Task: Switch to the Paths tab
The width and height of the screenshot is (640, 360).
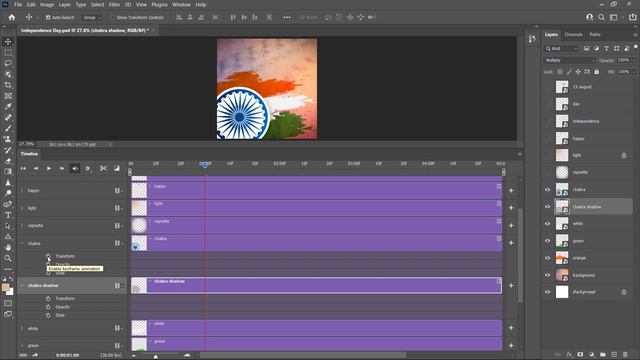Action: pos(595,35)
